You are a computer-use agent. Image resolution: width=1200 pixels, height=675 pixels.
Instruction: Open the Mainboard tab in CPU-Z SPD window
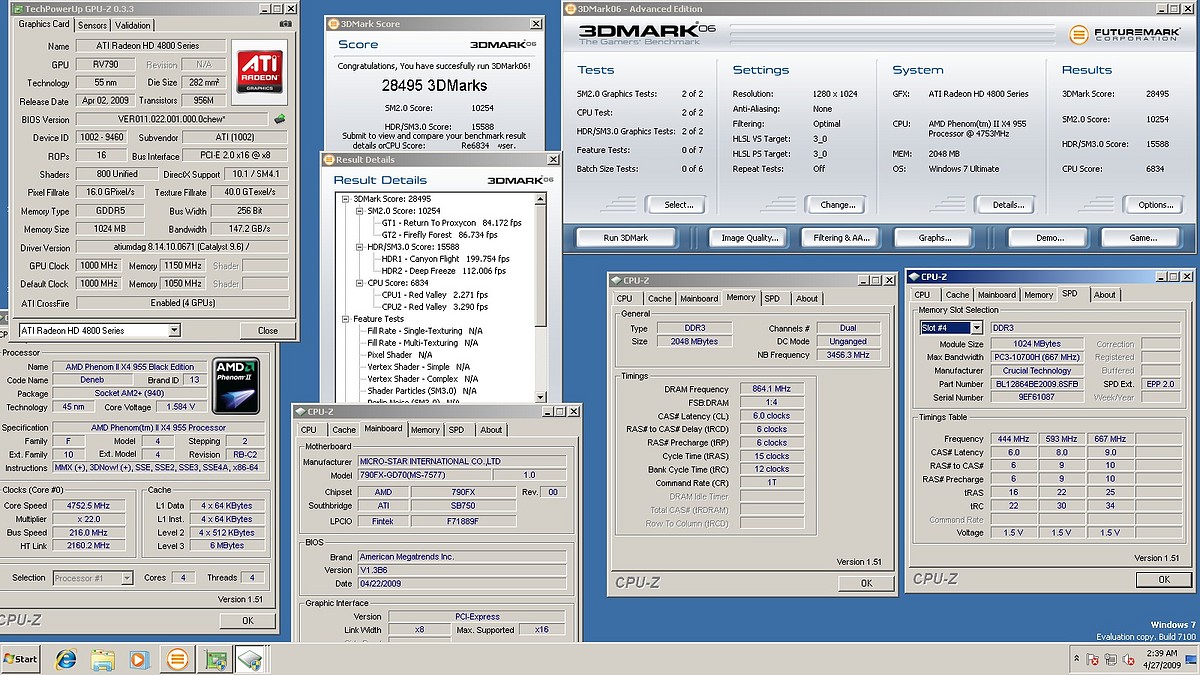(x=996, y=295)
